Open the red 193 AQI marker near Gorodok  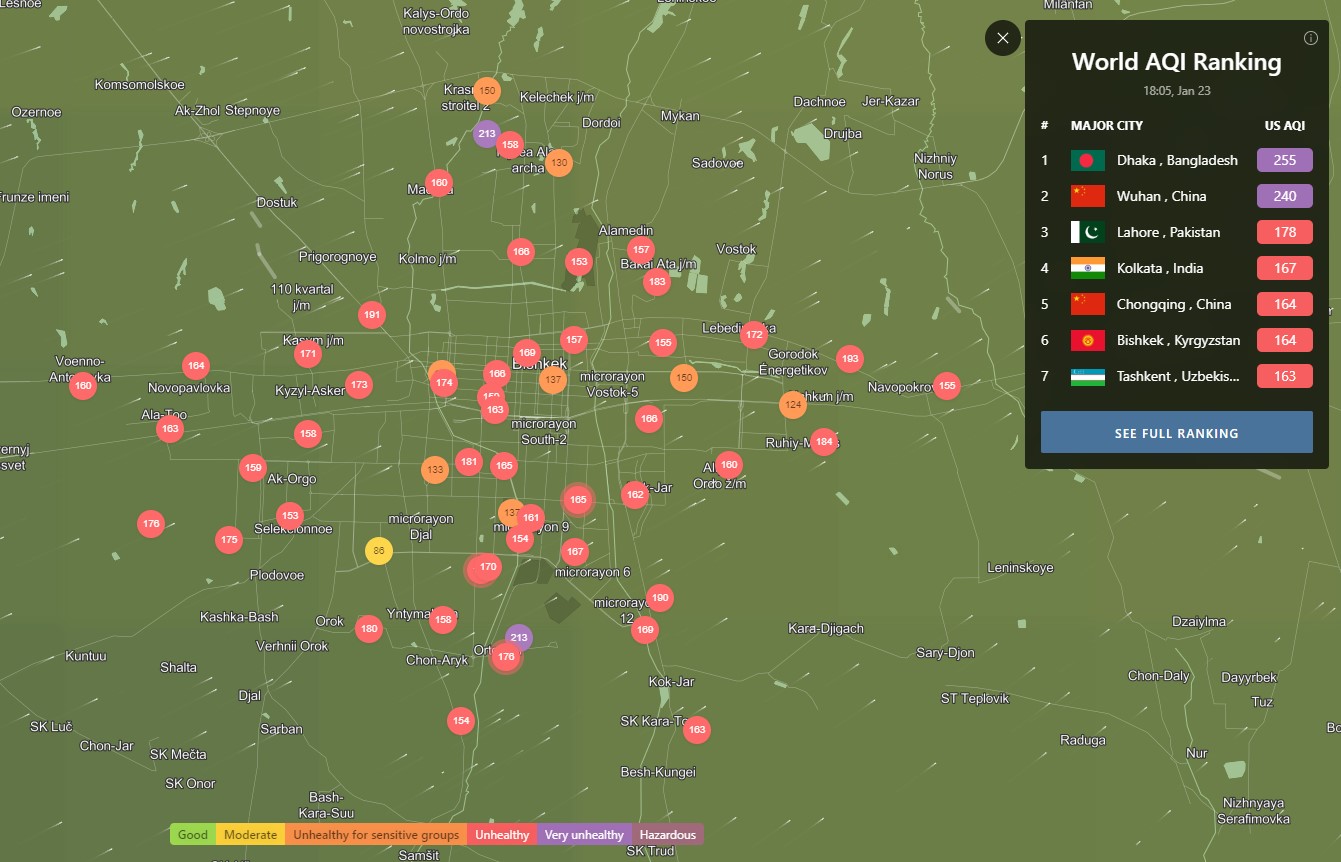pos(850,358)
